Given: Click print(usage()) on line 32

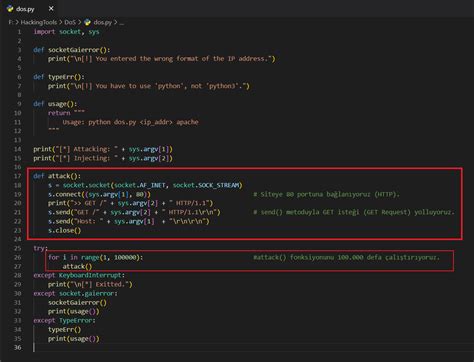Looking at the screenshot, I should (74, 311).
